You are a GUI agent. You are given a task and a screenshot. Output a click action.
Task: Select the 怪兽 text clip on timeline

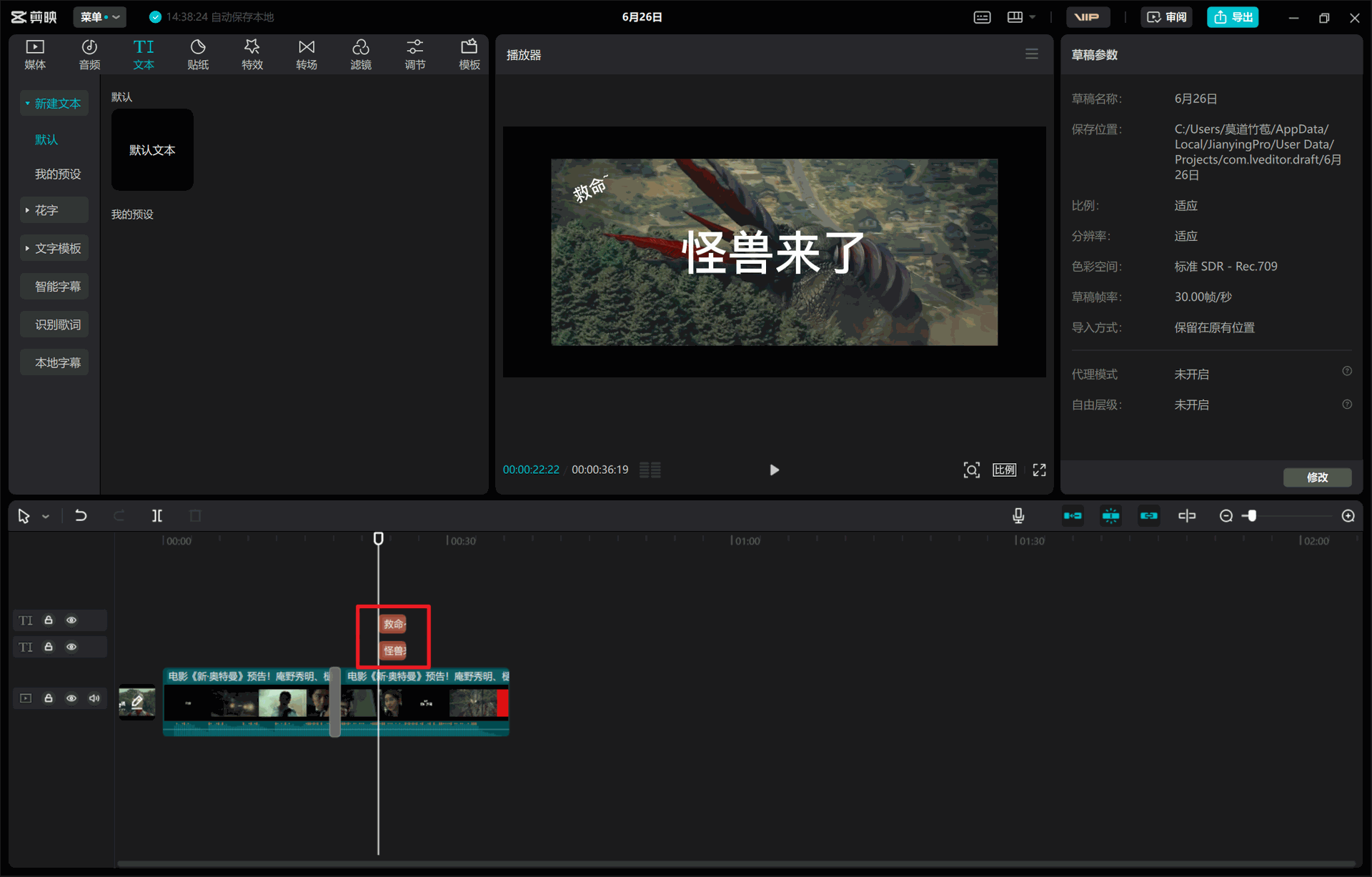pyautogui.click(x=393, y=650)
